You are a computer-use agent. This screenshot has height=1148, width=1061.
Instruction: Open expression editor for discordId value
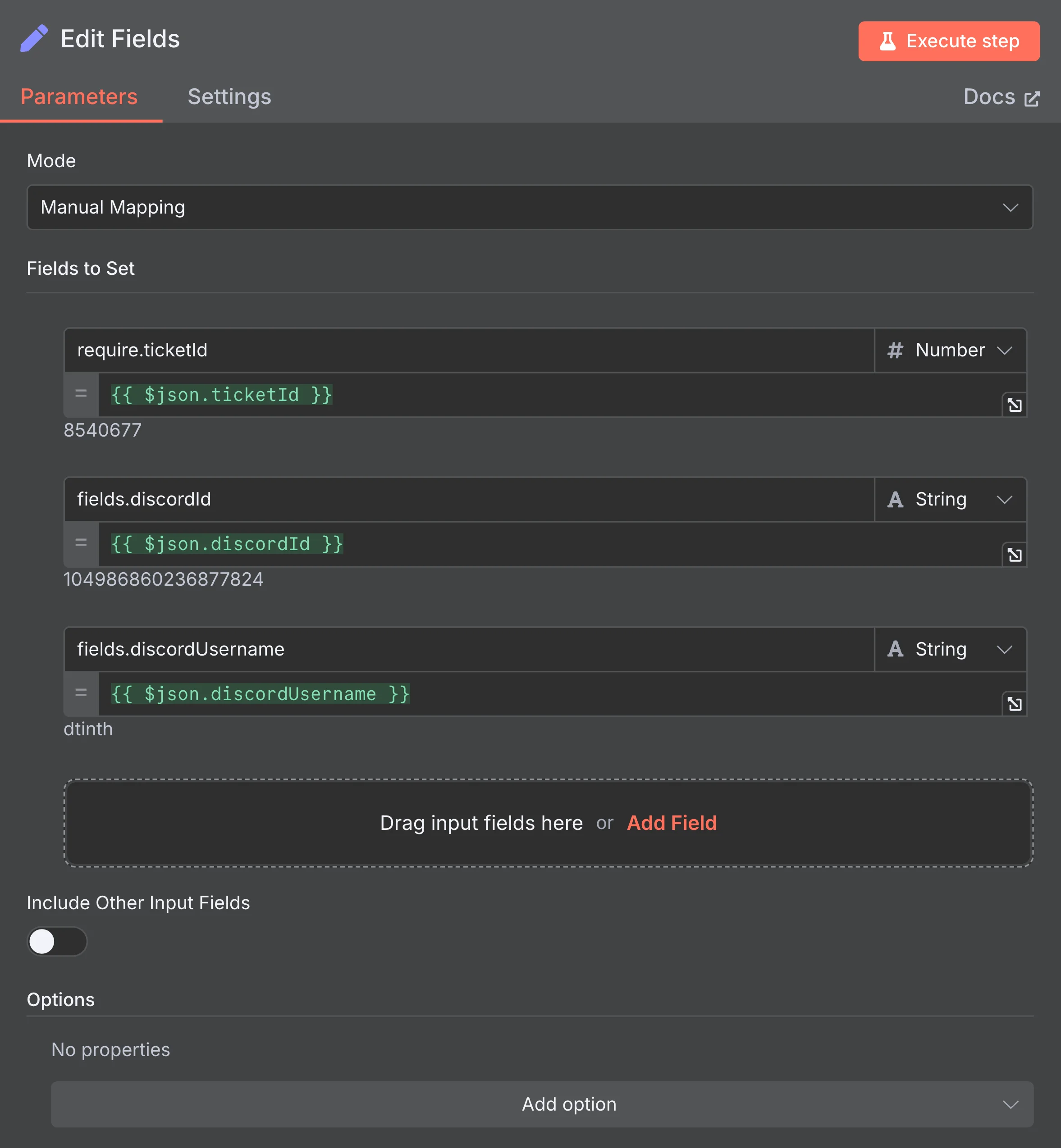point(1014,555)
